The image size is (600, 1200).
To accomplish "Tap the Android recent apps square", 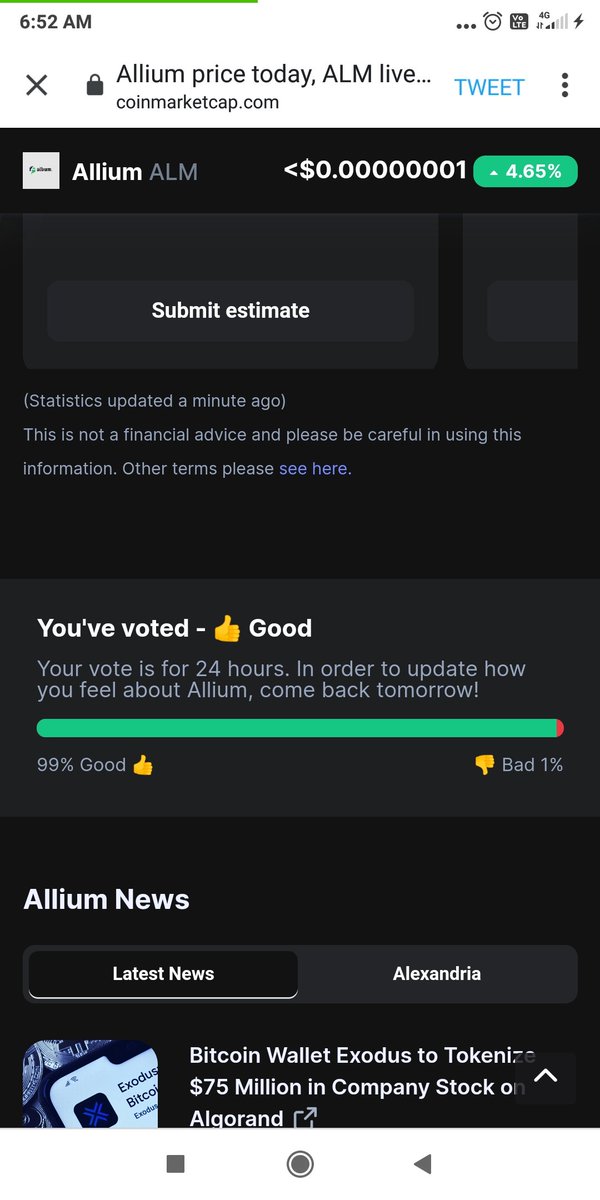I will tap(175, 1163).
